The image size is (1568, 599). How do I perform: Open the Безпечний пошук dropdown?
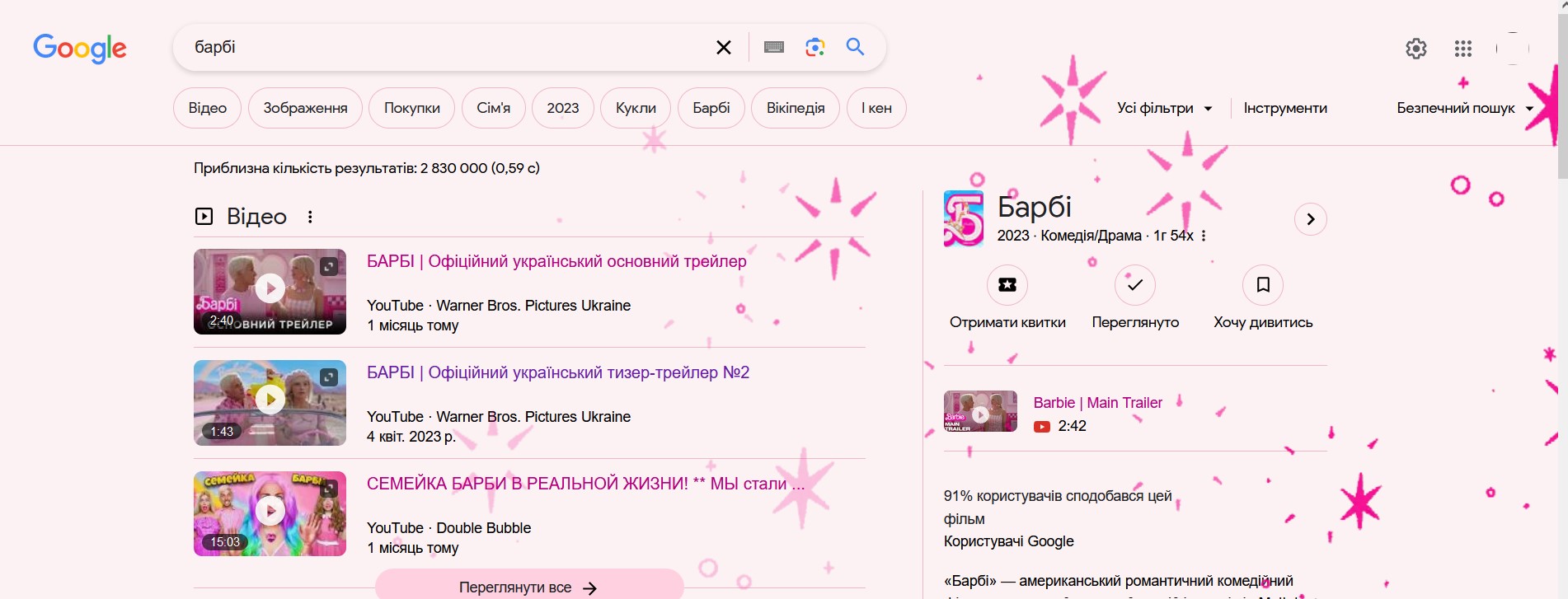click(1464, 108)
